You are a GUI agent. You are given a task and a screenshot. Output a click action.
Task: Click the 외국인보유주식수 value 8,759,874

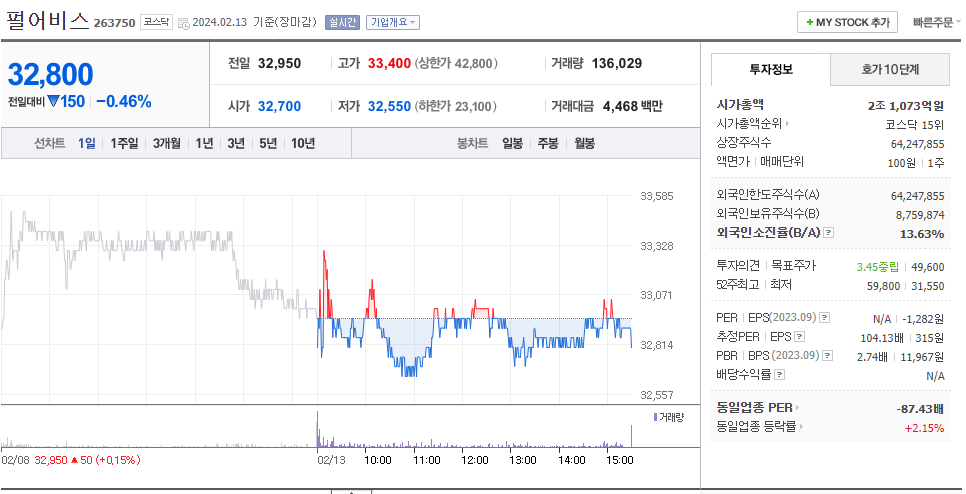pyautogui.click(x=920, y=214)
